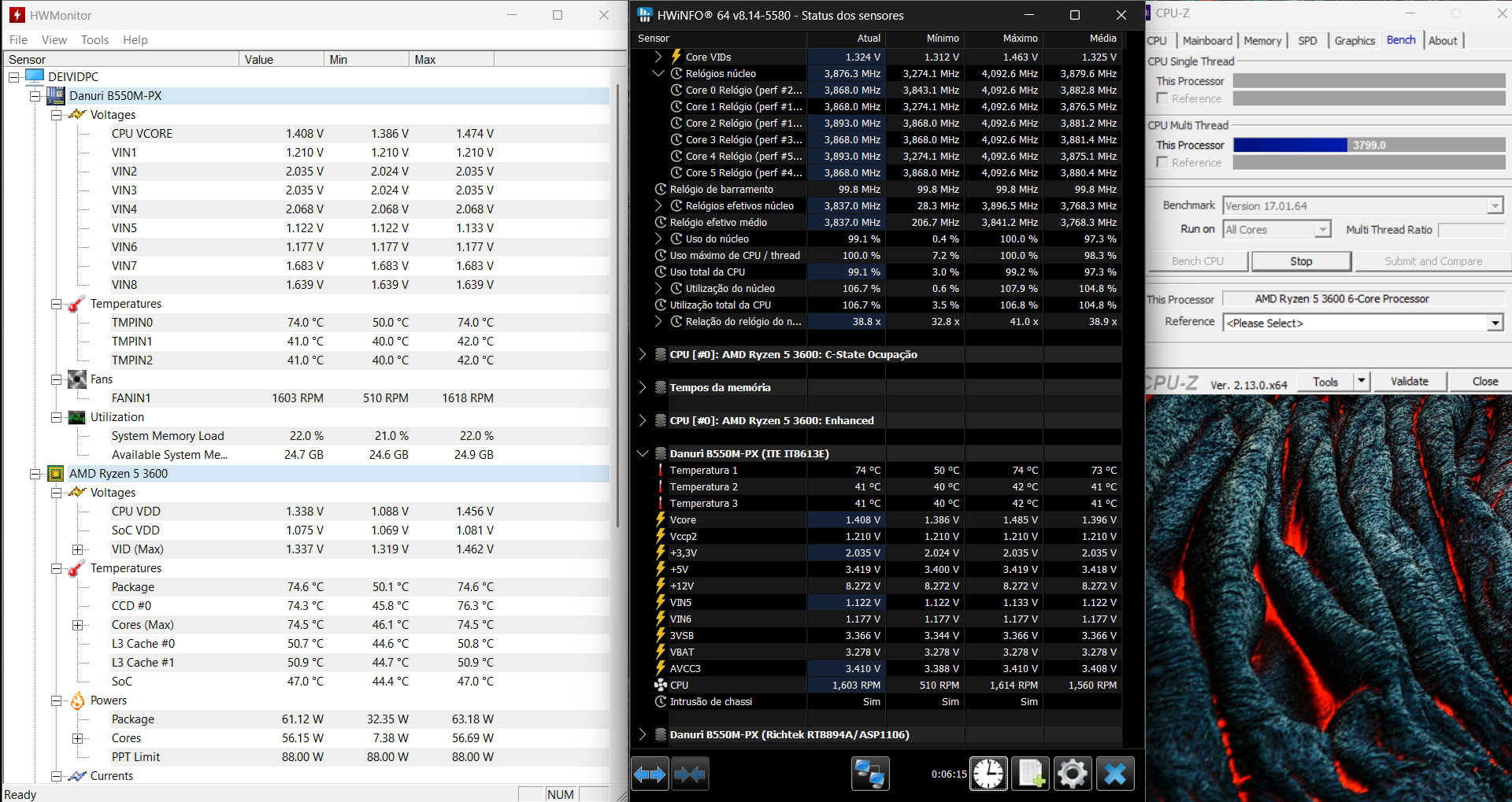Click the Utilization icon in HWMonitor tree
The width and height of the screenshot is (1512, 802).
point(77,416)
